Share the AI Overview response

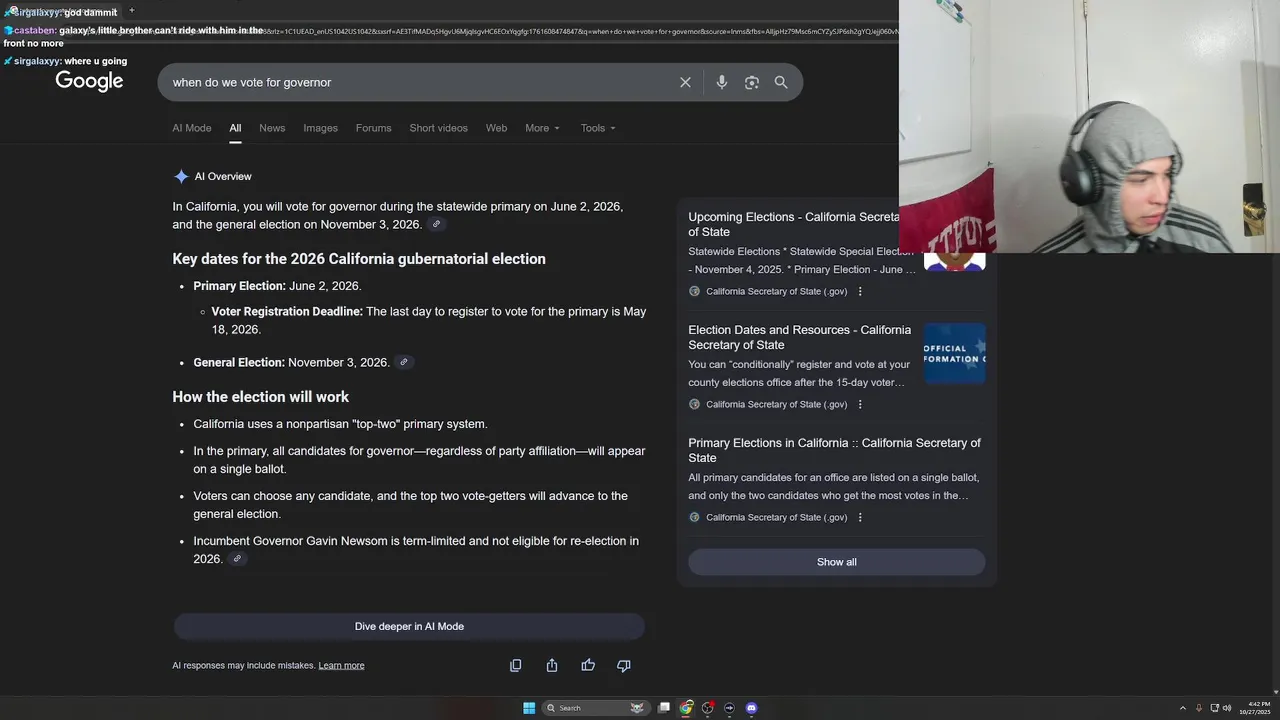click(552, 665)
